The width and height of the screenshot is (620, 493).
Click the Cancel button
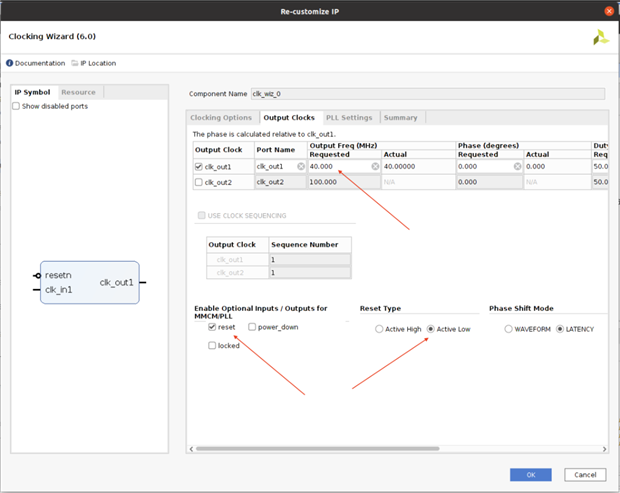[x=584, y=474]
